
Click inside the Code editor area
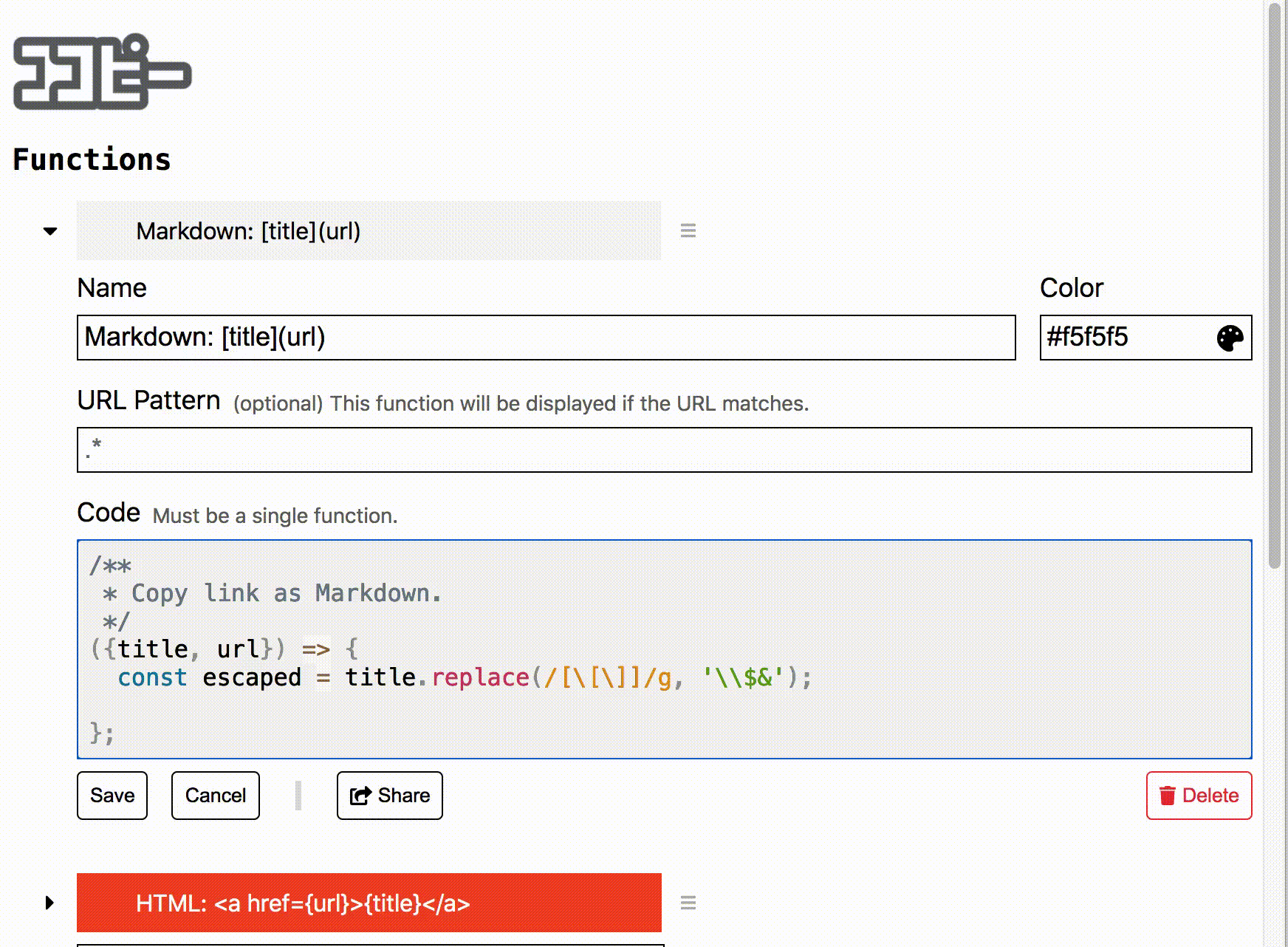[x=665, y=649]
